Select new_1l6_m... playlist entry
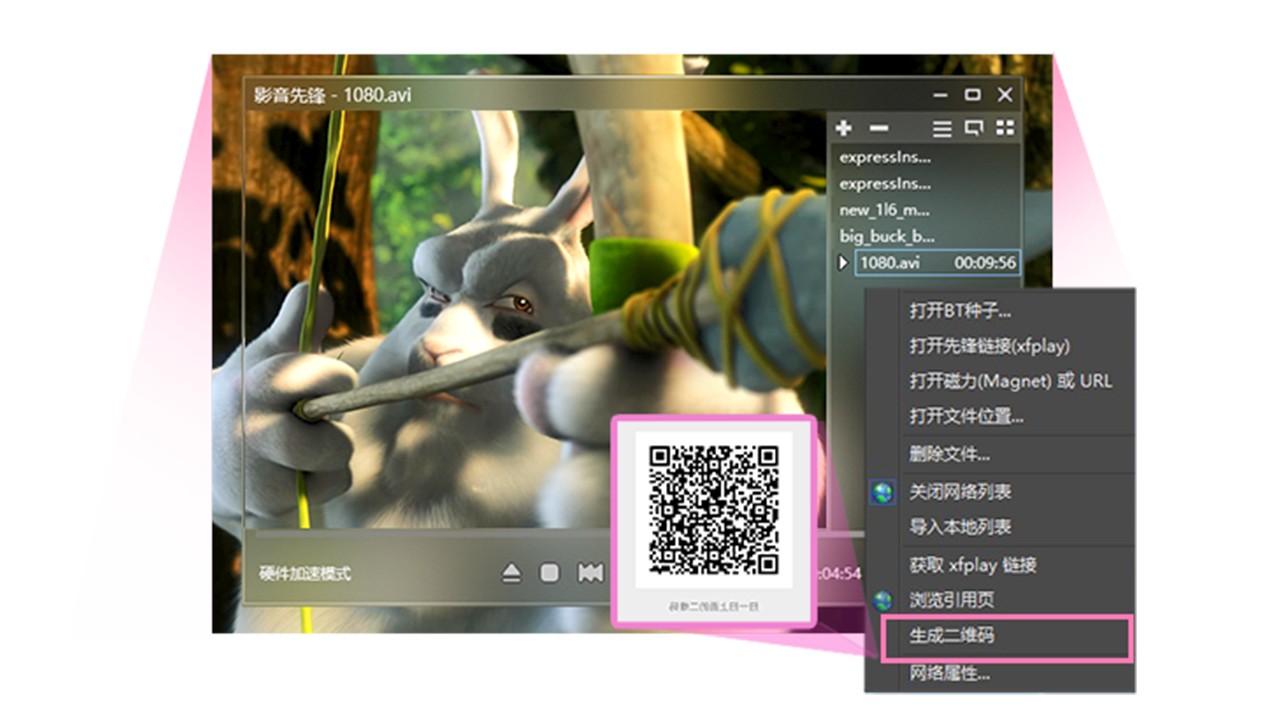 [x=884, y=210]
